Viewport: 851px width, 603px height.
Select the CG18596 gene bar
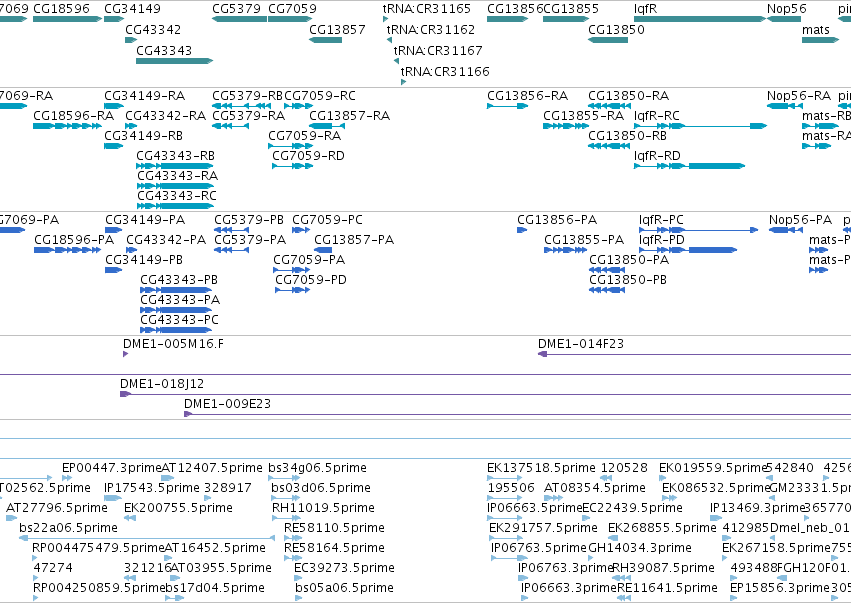click(x=67, y=19)
